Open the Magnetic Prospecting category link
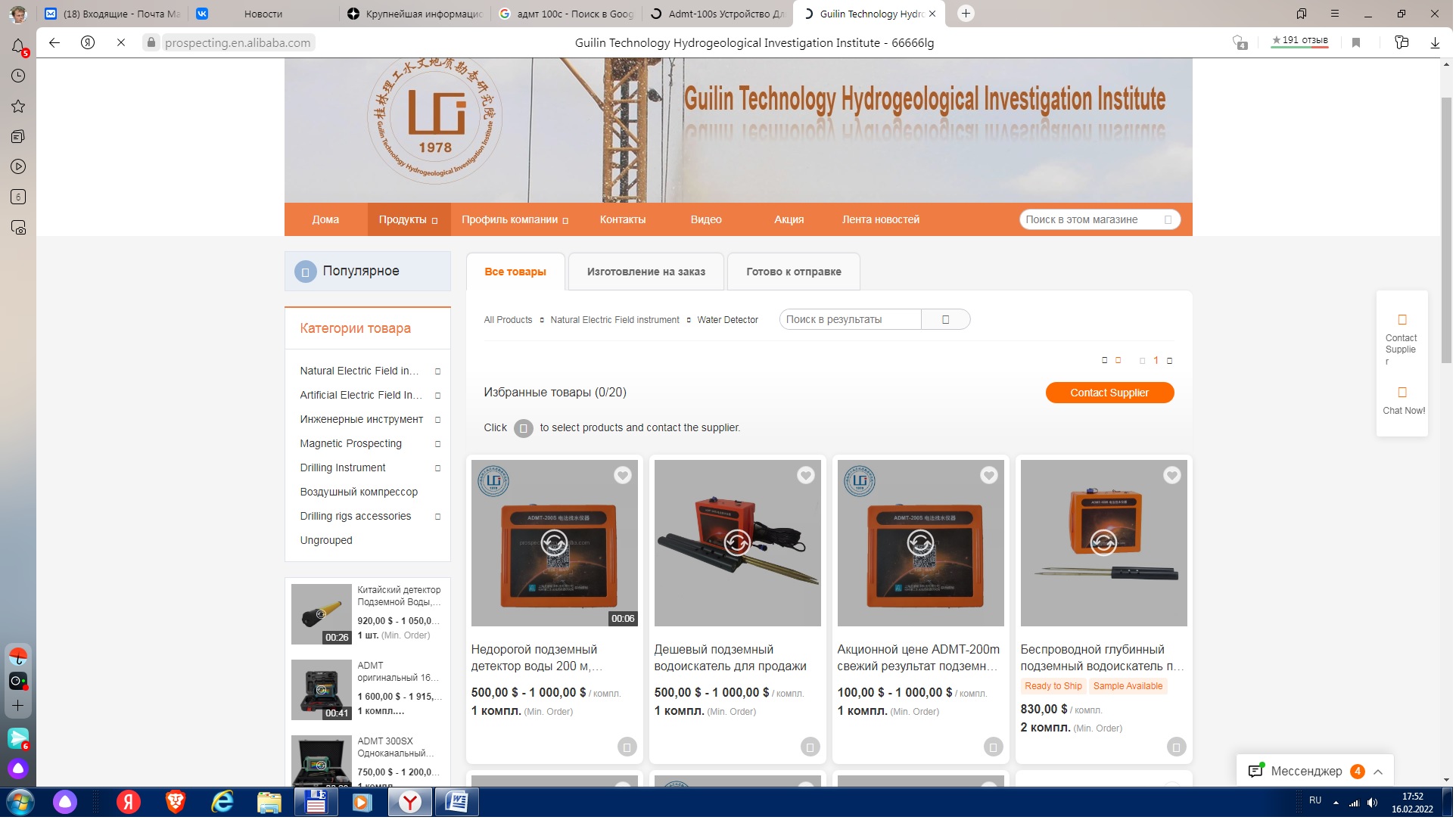Screen dimensions: 1456x820 coord(351,444)
